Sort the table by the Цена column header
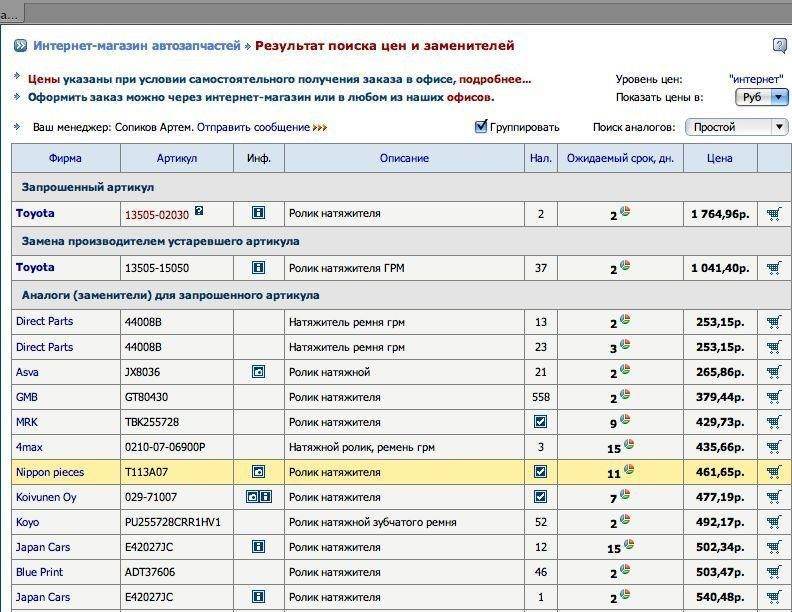 (x=719, y=158)
